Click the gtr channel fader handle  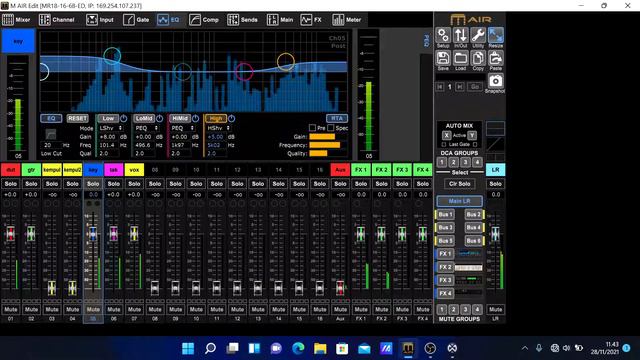click(x=31, y=233)
